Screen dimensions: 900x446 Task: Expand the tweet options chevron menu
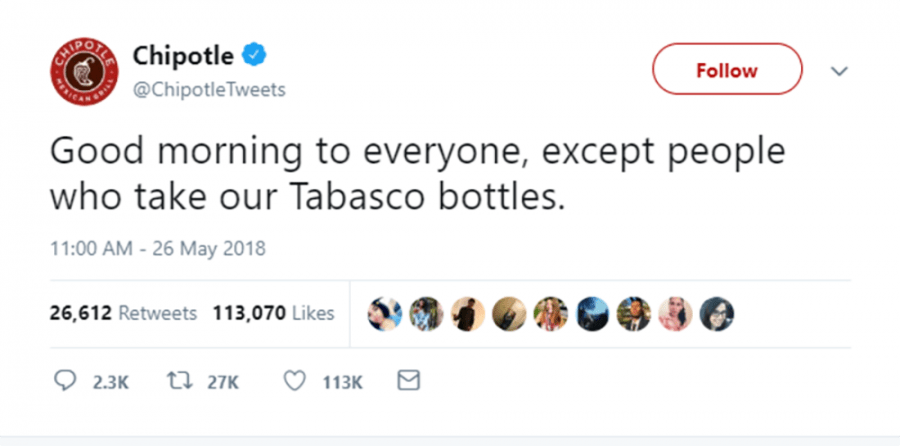pos(840,72)
